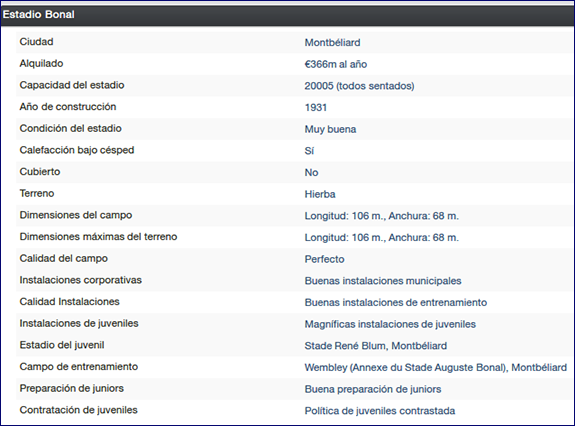575x426 pixels.
Task: Select the No covered value
Action: [x=311, y=172]
